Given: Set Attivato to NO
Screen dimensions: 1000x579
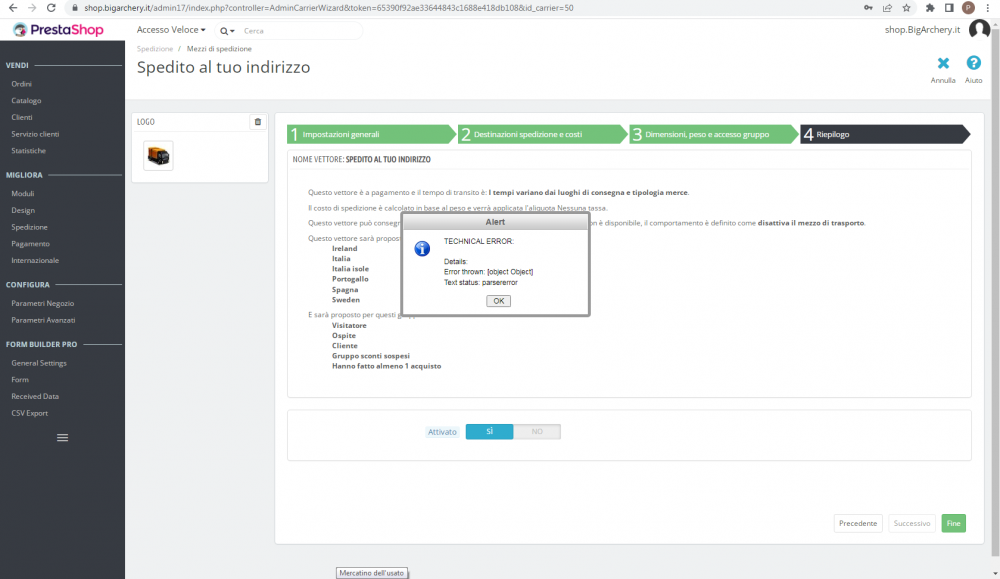Looking at the screenshot, I should click(537, 432).
